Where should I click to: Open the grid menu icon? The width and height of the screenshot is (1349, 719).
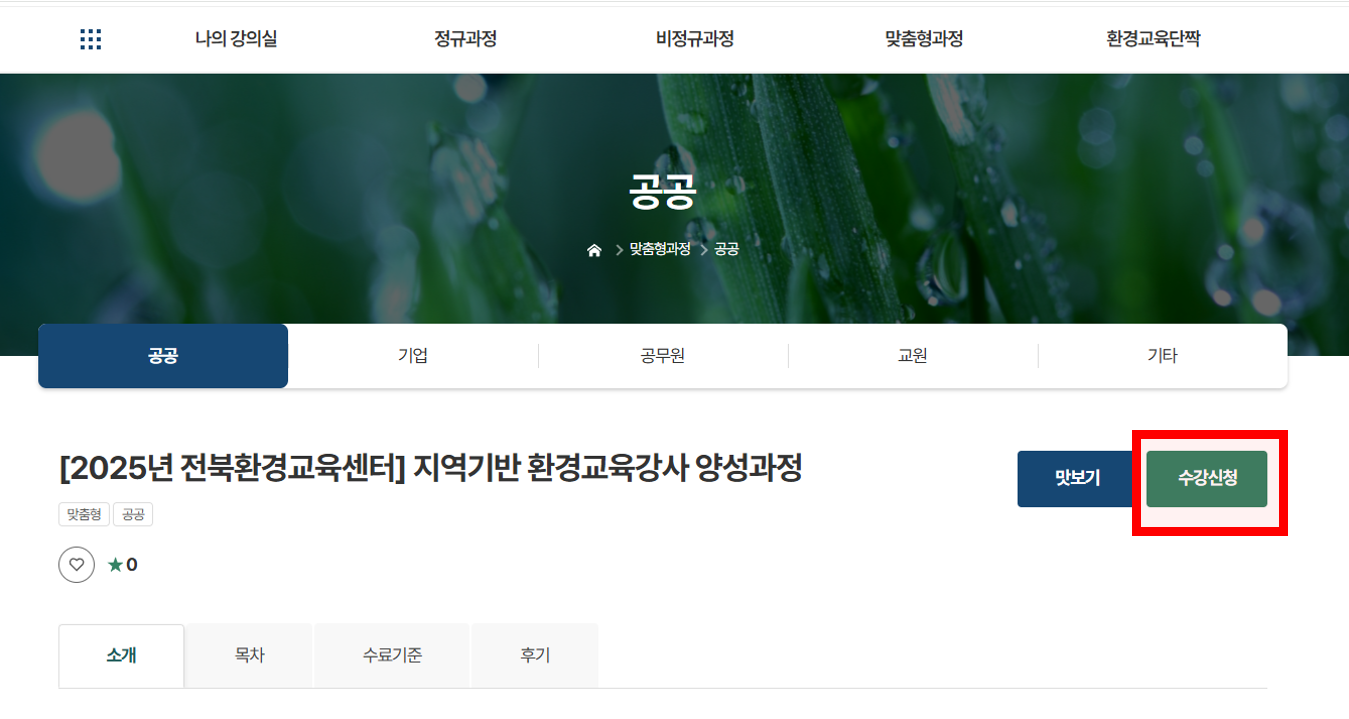91,39
